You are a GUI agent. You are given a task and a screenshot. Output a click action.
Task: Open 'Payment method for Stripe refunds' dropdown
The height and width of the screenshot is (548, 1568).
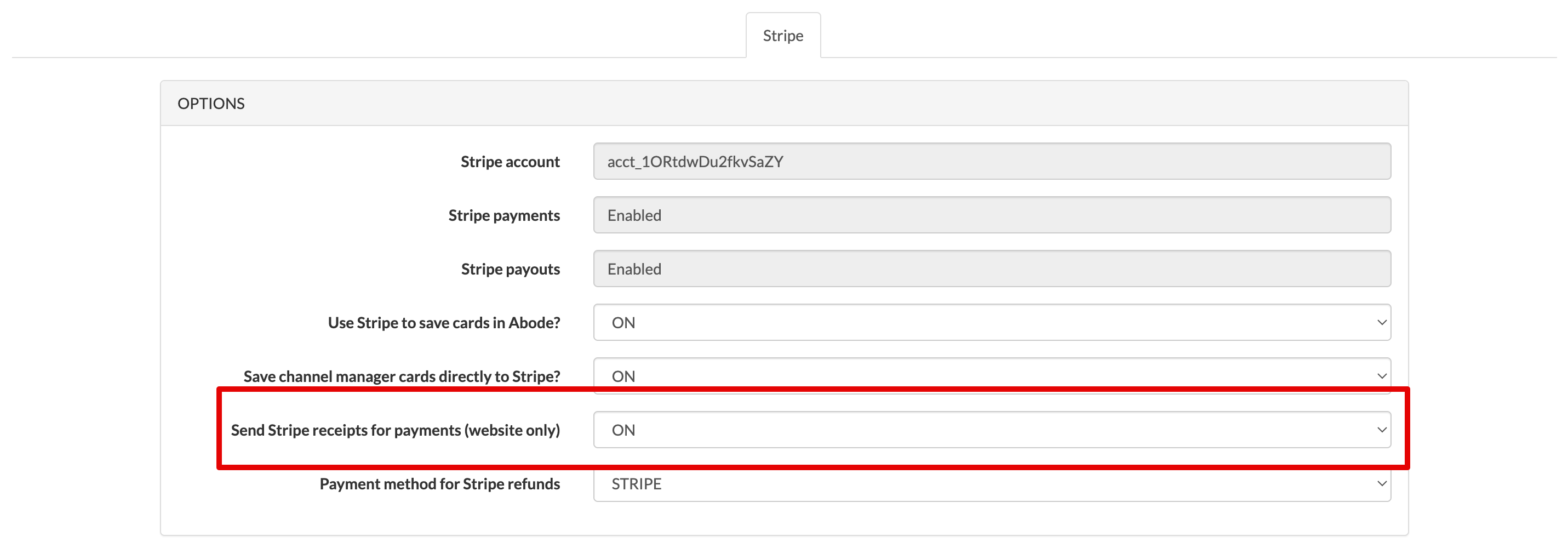pos(992,483)
